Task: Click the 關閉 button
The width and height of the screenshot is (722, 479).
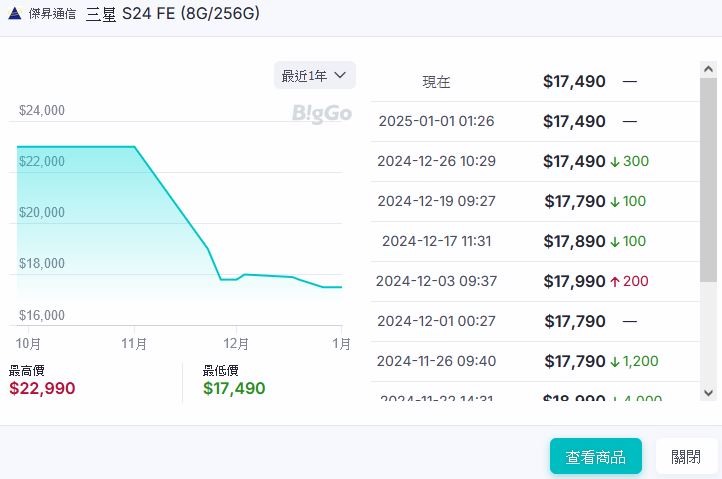Action: click(x=686, y=456)
